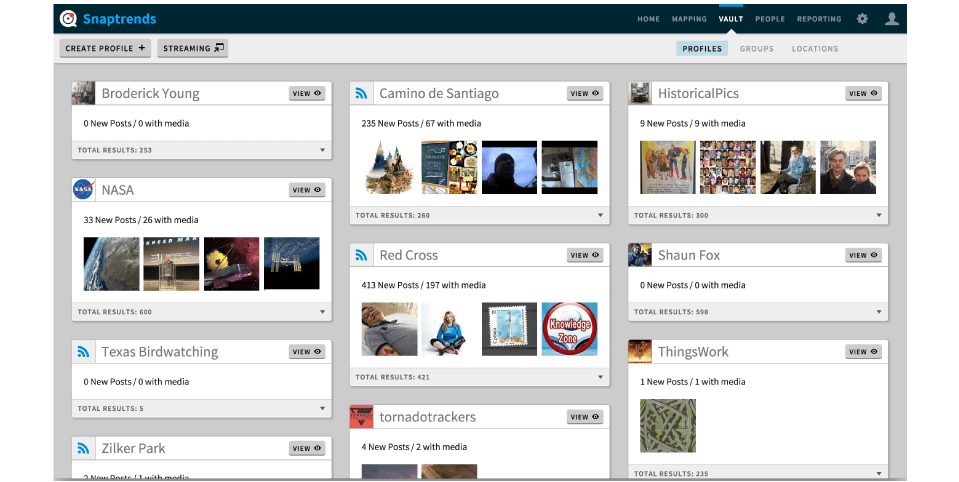
Task: Select the Vault menu item
Action: tap(731, 19)
